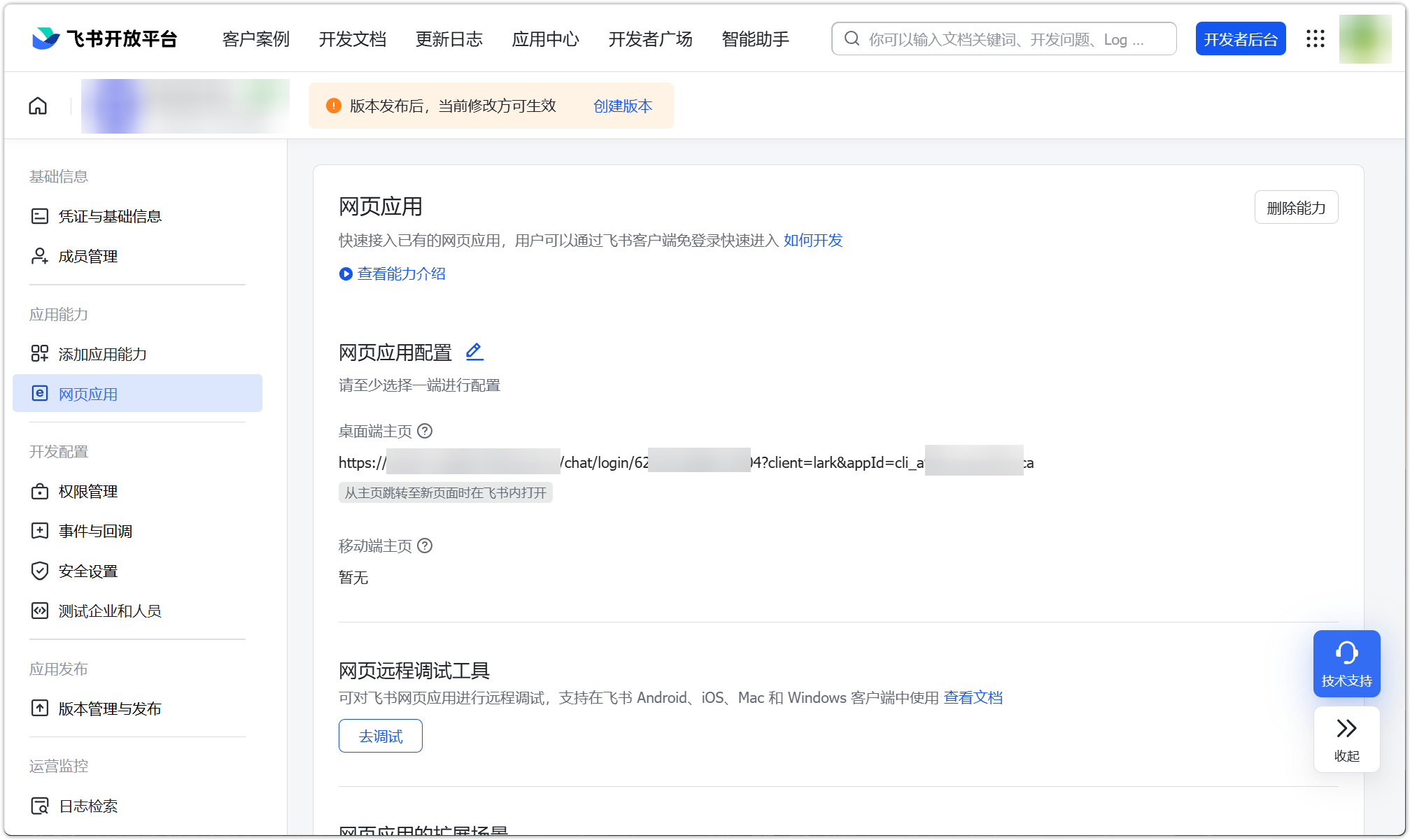
Task: Click the waffle grid app launcher icon
Action: click(x=1316, y=38)
